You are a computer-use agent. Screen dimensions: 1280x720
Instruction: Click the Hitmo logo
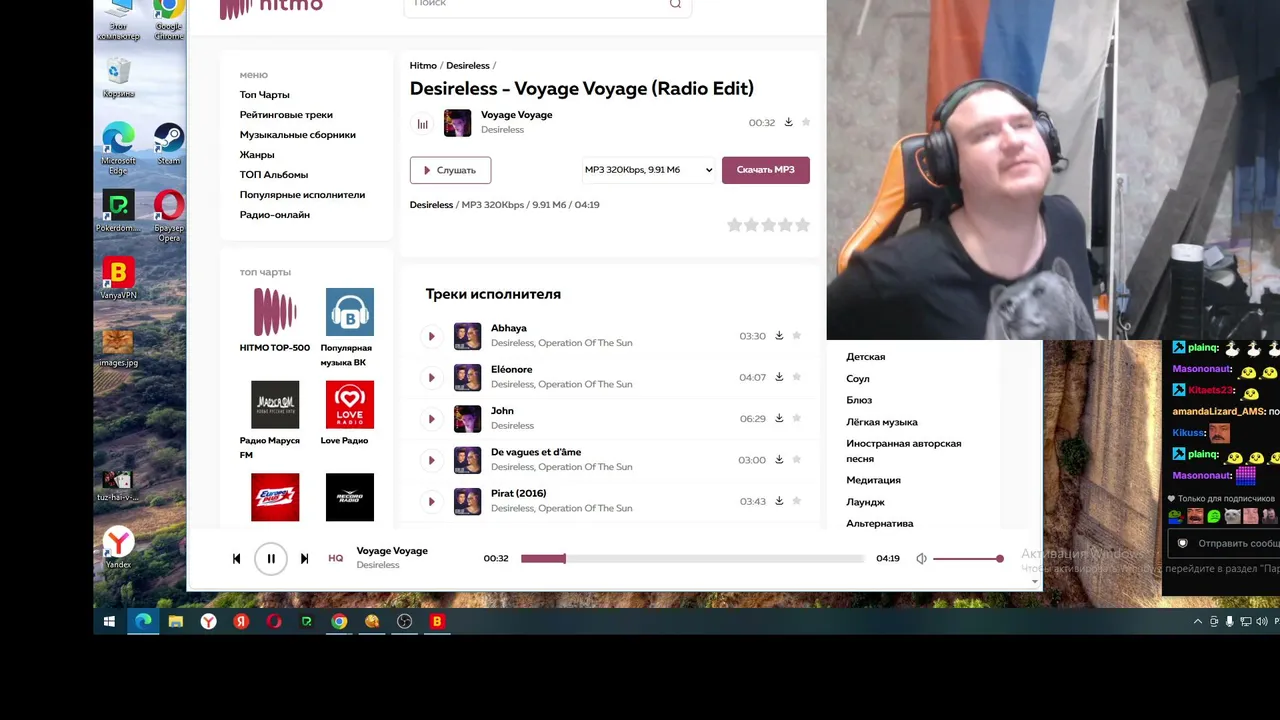click(x=271, y=8)
